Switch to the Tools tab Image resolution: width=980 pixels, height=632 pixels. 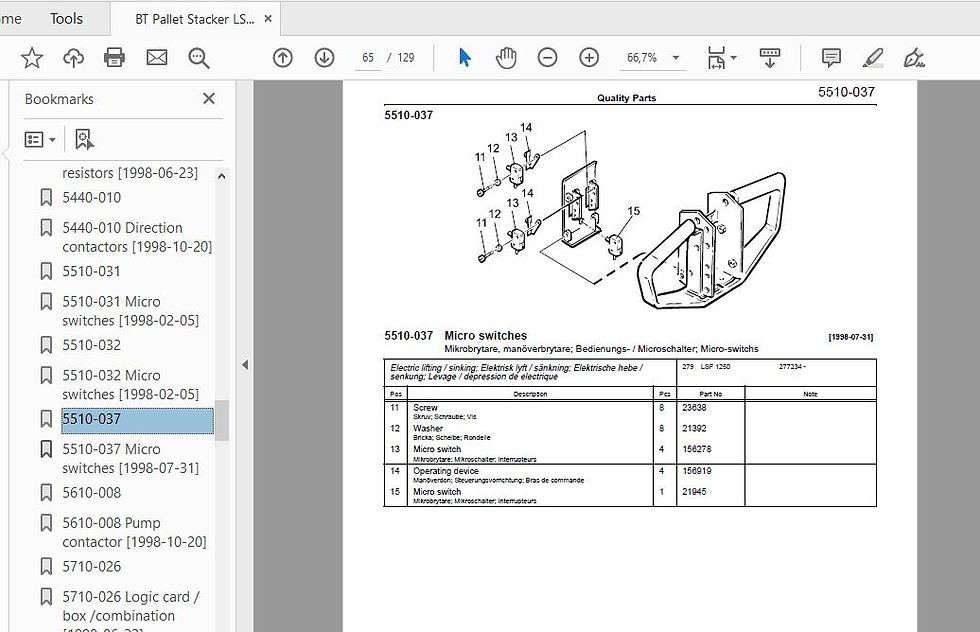pos(66,19)
